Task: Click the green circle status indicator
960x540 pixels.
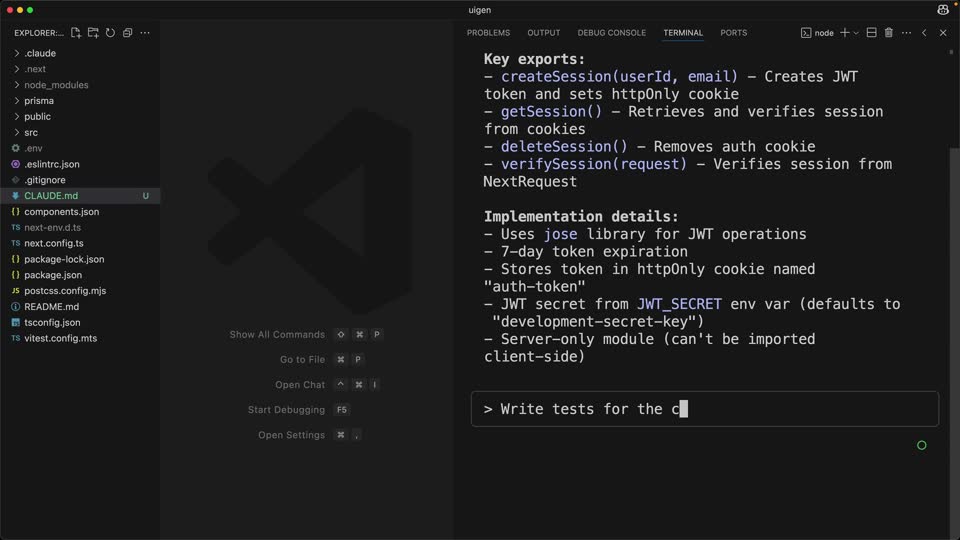Action: 921,446
